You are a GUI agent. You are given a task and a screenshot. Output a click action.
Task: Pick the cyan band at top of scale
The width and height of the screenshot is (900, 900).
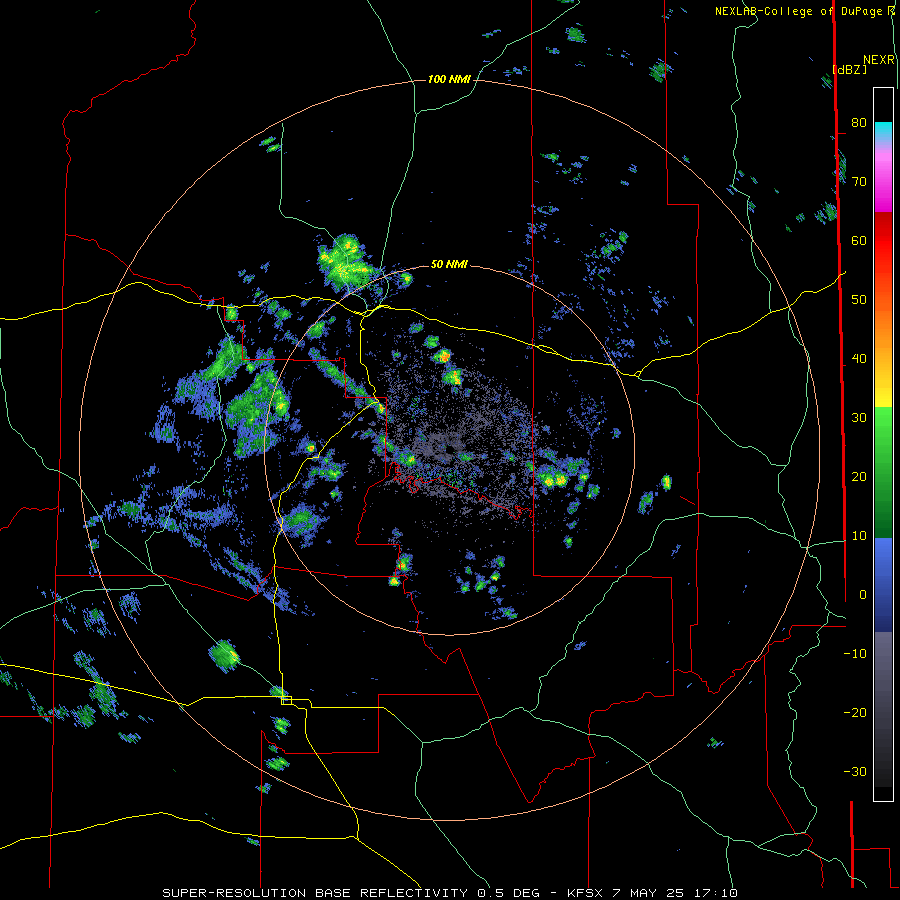883,129
